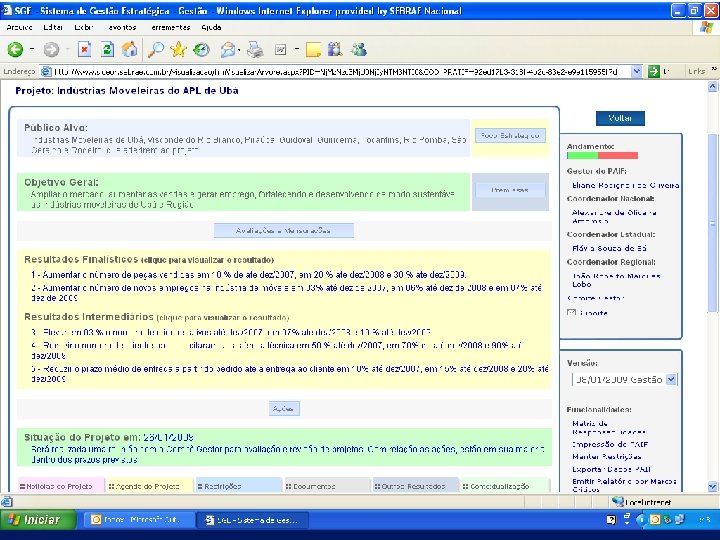
Task: Expand the Links toolbar chevron
Action: (x=714, y=70)
